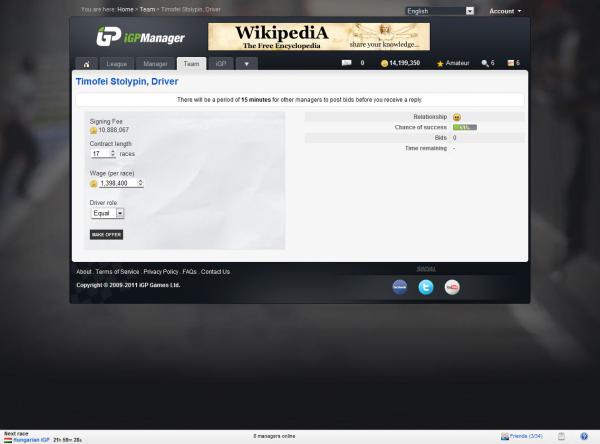Switch to the Manager tab
This screenshot has width=600, height=444.
pyautogui.click(x=155, y=63)
